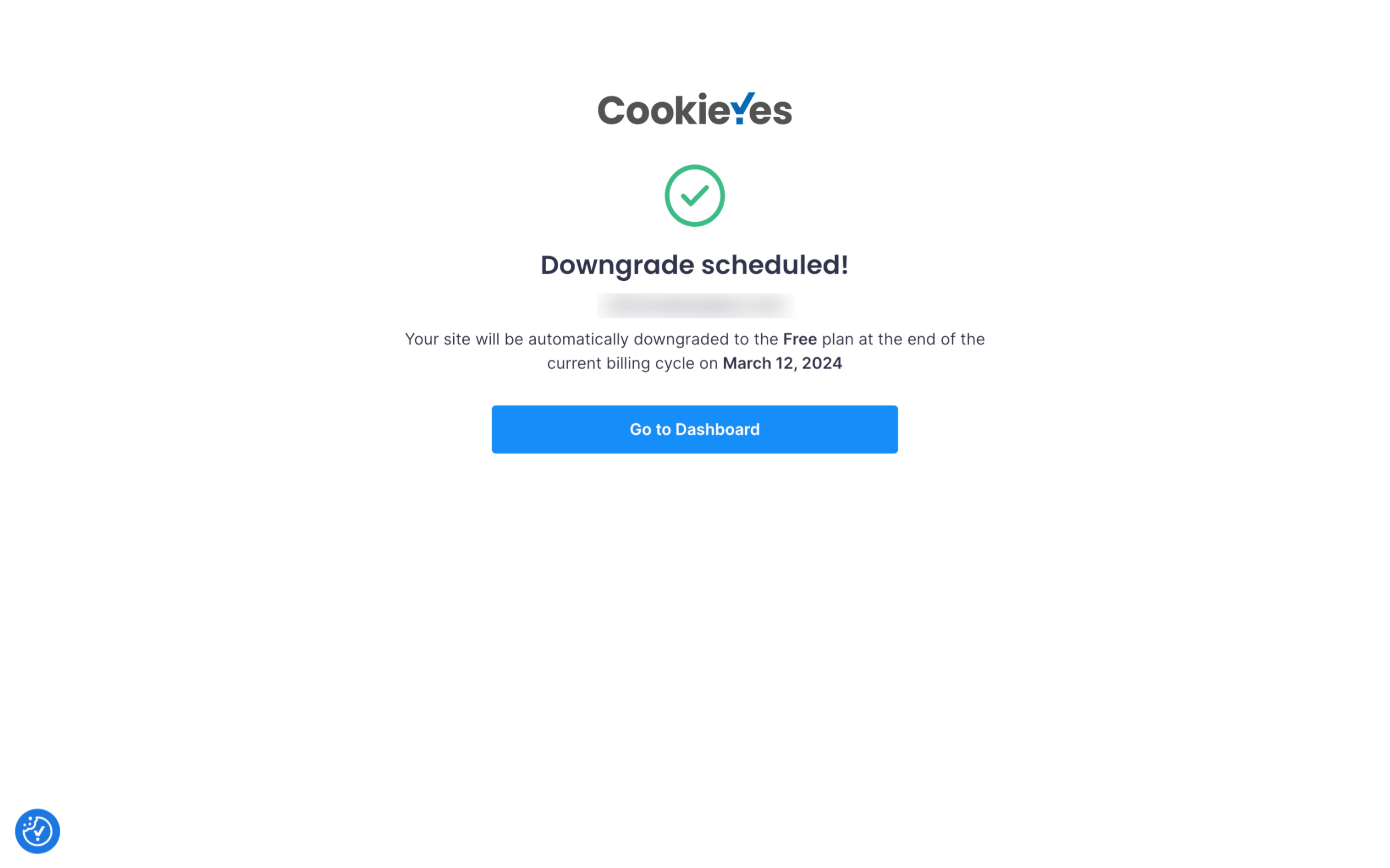Image resolution: width=1390 pixels, height=868 pixels.
Task: Click the word "Dashboard" on the blue button
Action: pos(717,429)
